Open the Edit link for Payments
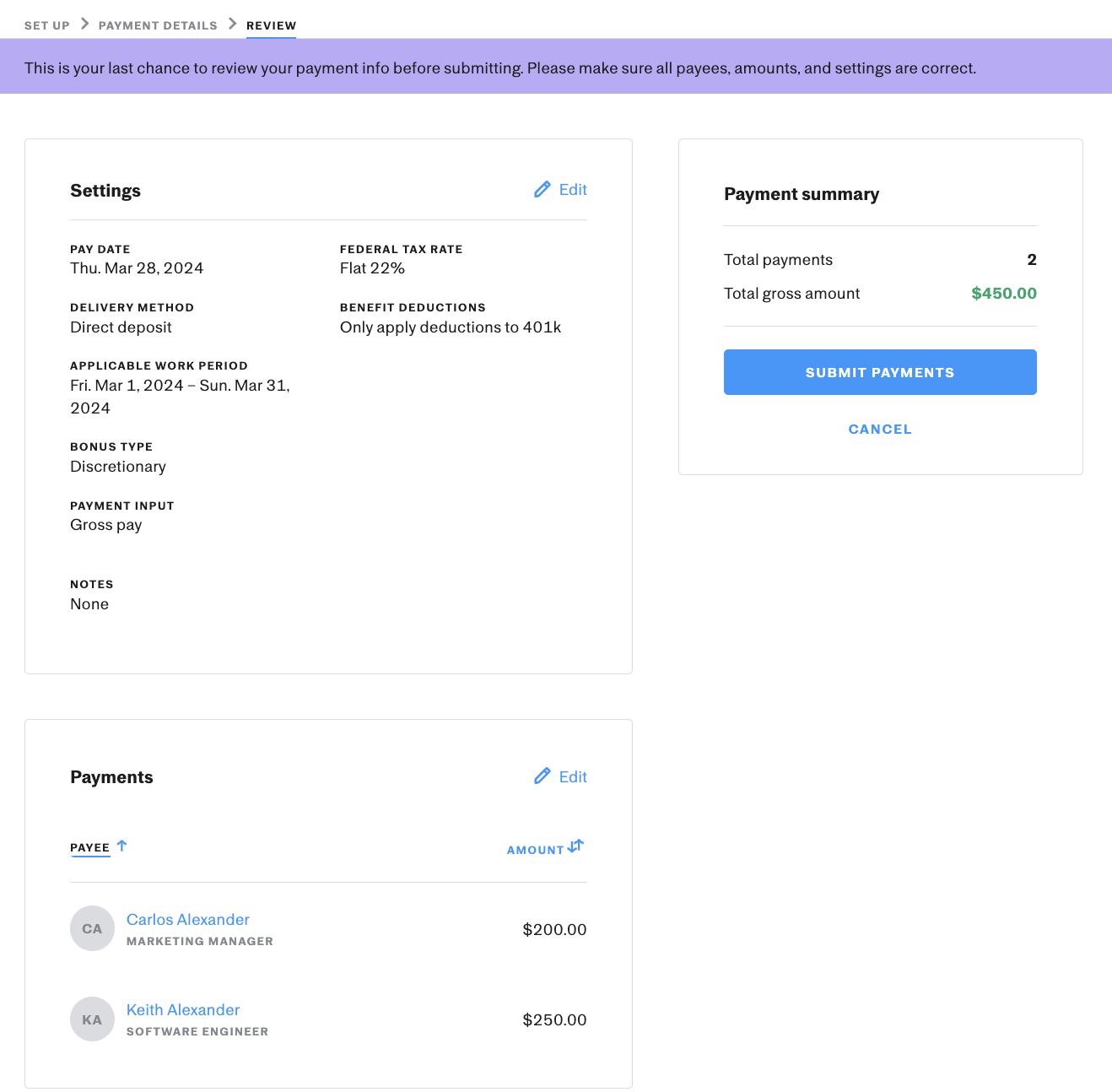This screenshot has height=1092, width=1112. pos(572,776)
